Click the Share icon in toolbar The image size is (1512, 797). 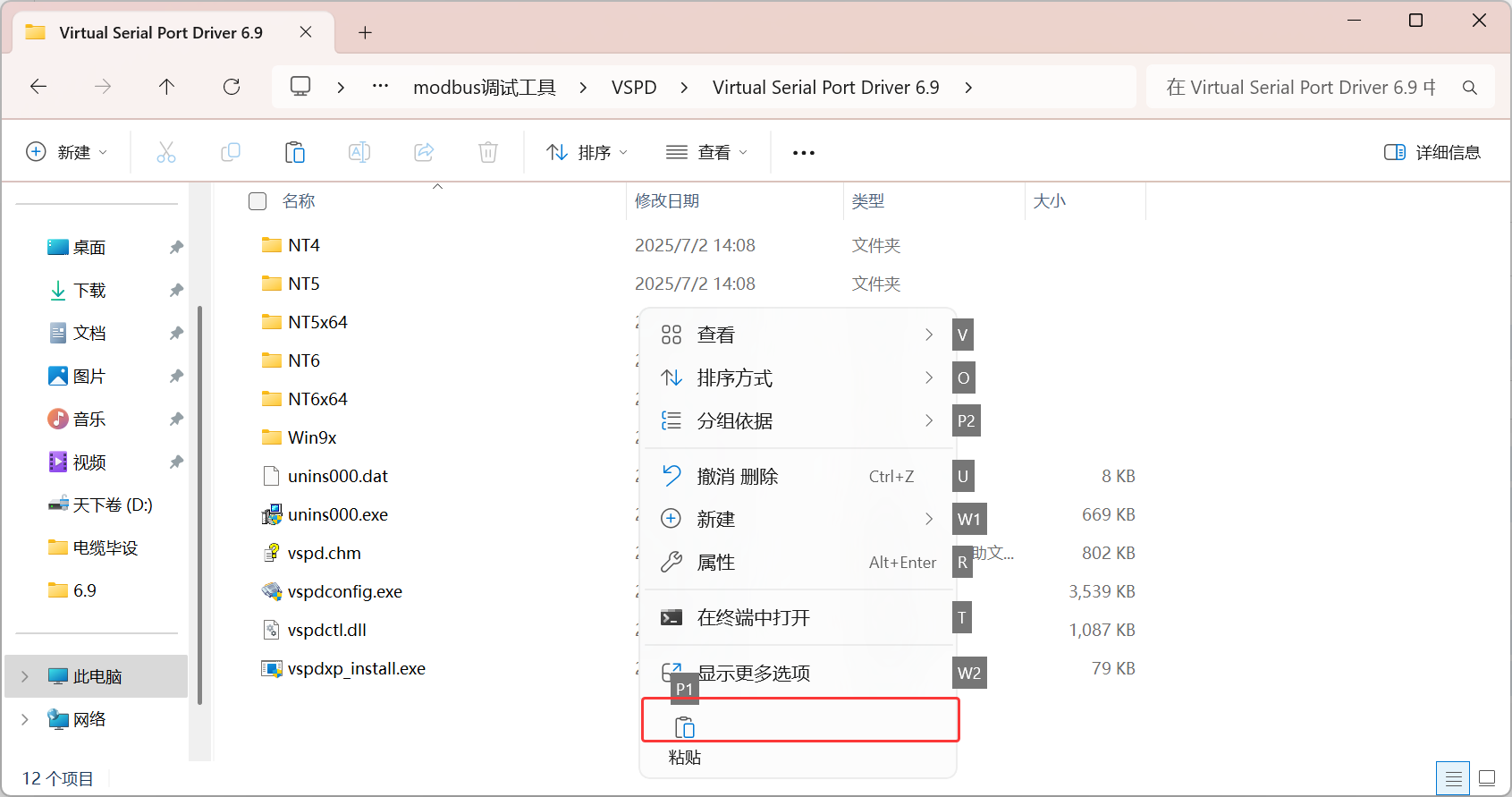pyautogui.click(x=424, y=152)
